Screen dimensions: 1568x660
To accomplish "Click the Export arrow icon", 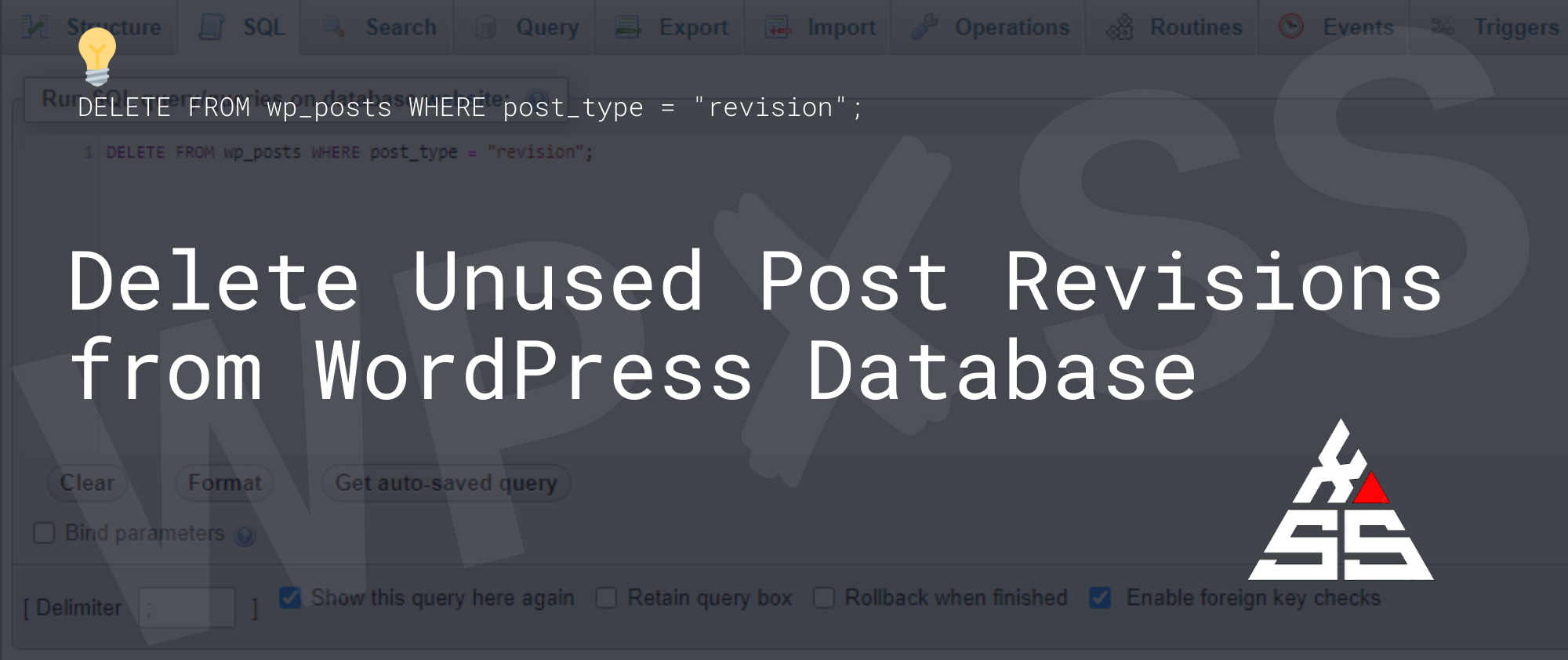I will pyautogui.click(x=628, y=27).
